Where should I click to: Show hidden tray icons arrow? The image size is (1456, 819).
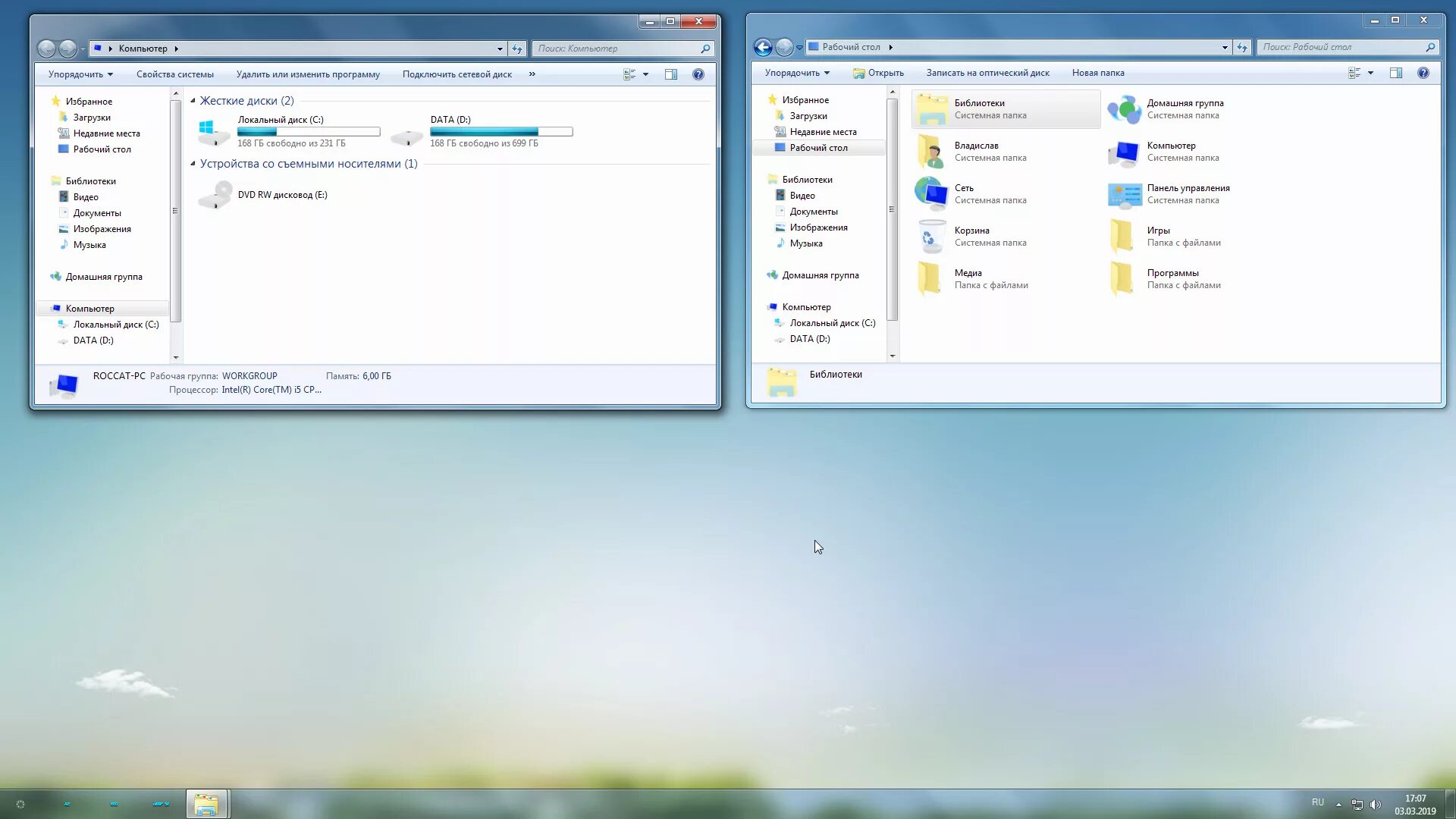(1338, 805)
